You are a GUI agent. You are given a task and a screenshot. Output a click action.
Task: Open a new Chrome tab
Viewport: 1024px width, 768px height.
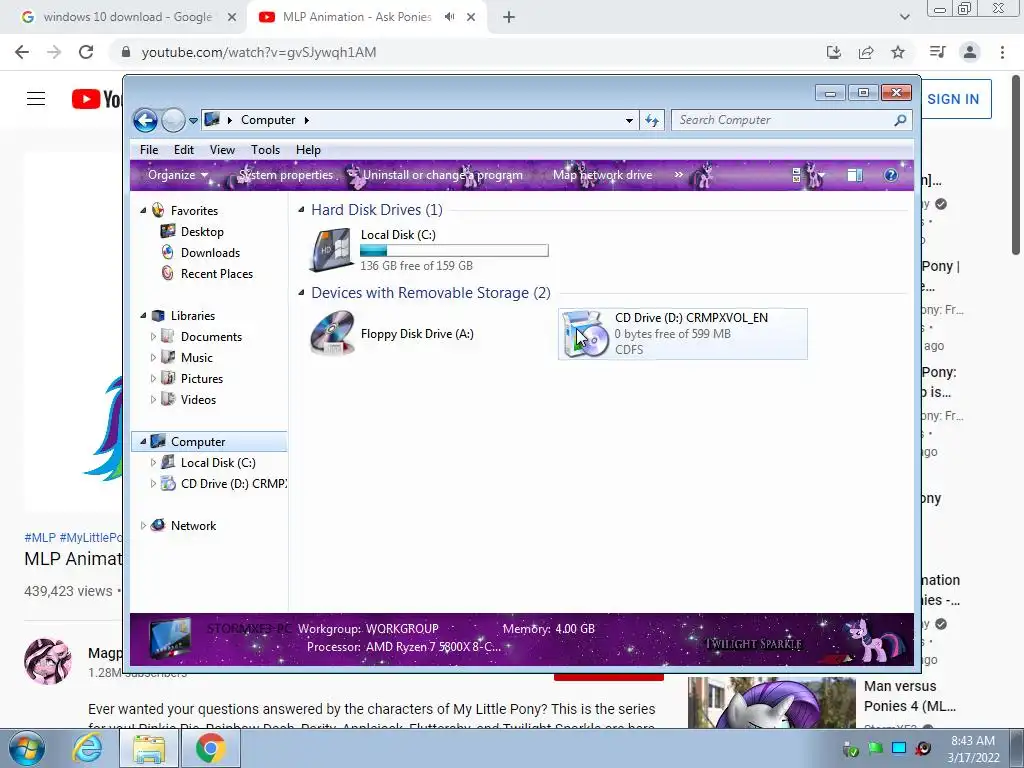point(509,17)
